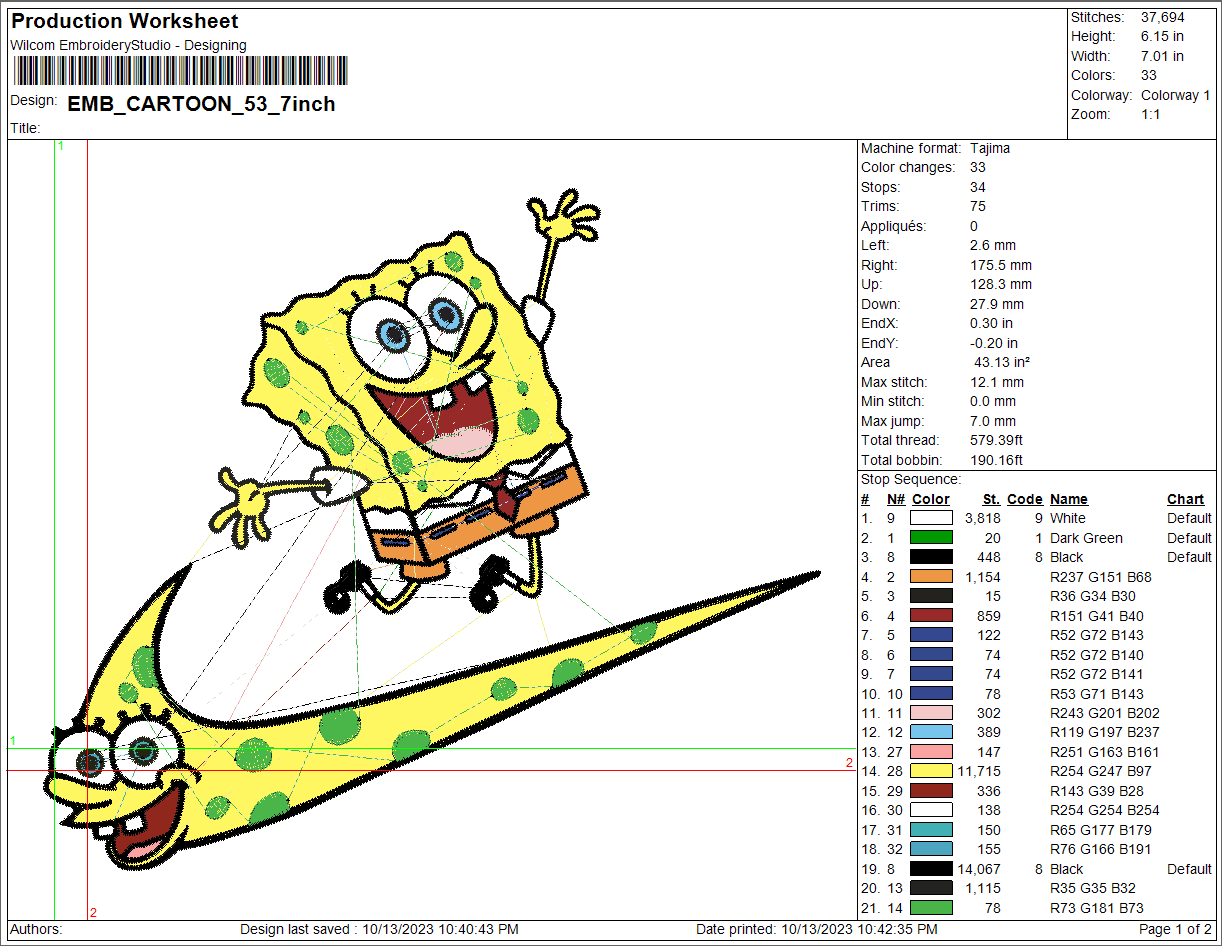This screenshot has height=946, width=1222.
Task: Click the Tajima machine format value
Action: tap(990, 148)
